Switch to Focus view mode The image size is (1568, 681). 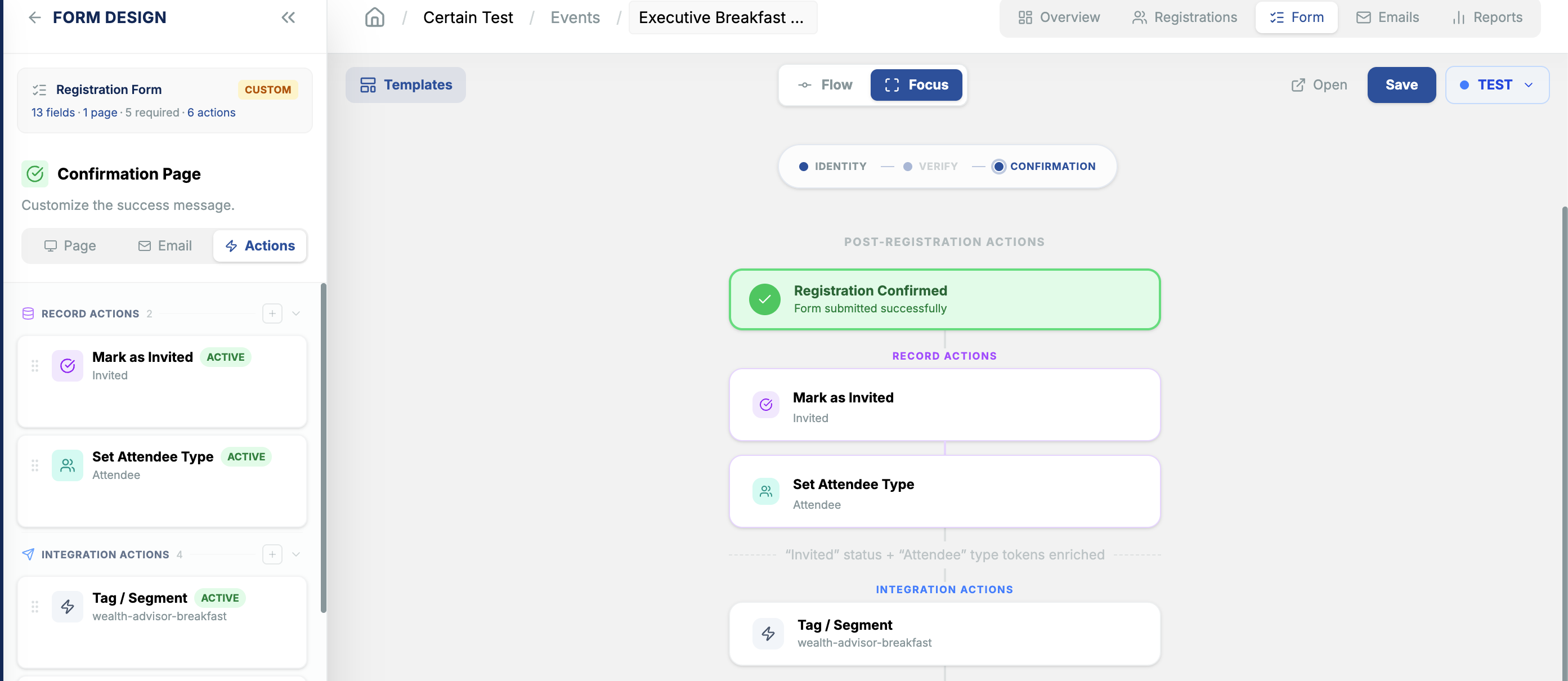(x=916, y=85)
